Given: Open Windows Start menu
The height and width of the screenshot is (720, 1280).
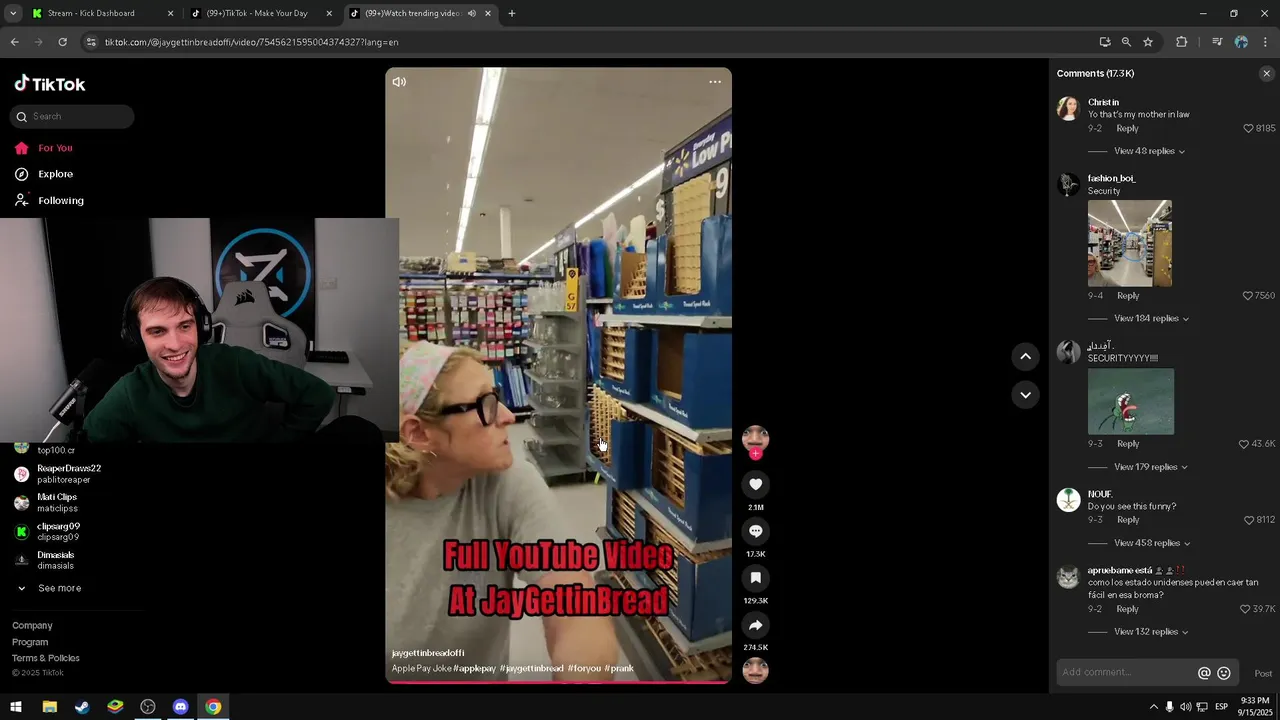Looking at the screenshot, I should (x=16, y=707).
